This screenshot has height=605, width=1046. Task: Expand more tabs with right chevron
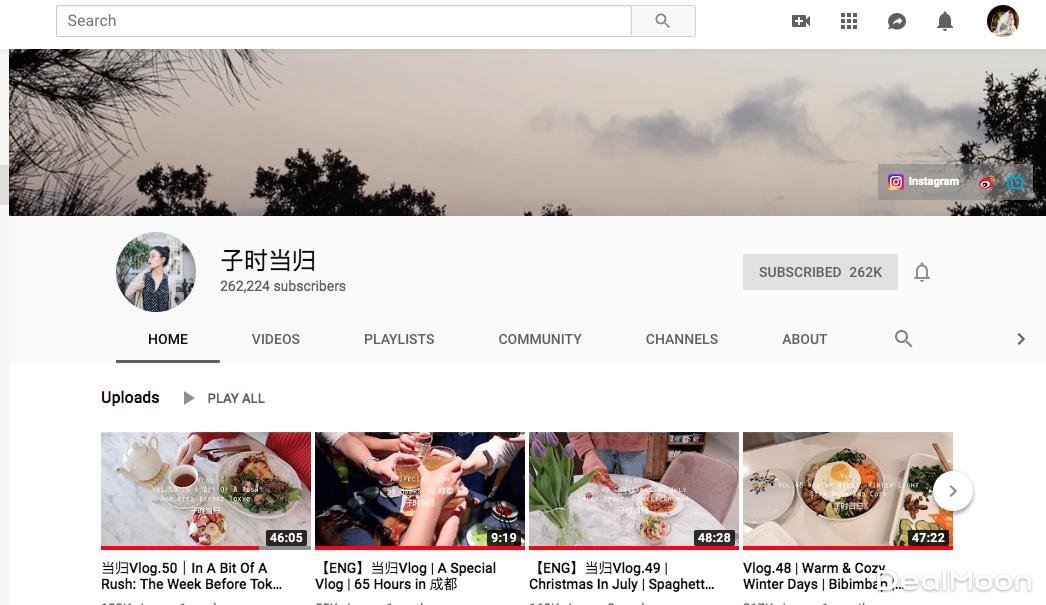tap(1020, 339)
